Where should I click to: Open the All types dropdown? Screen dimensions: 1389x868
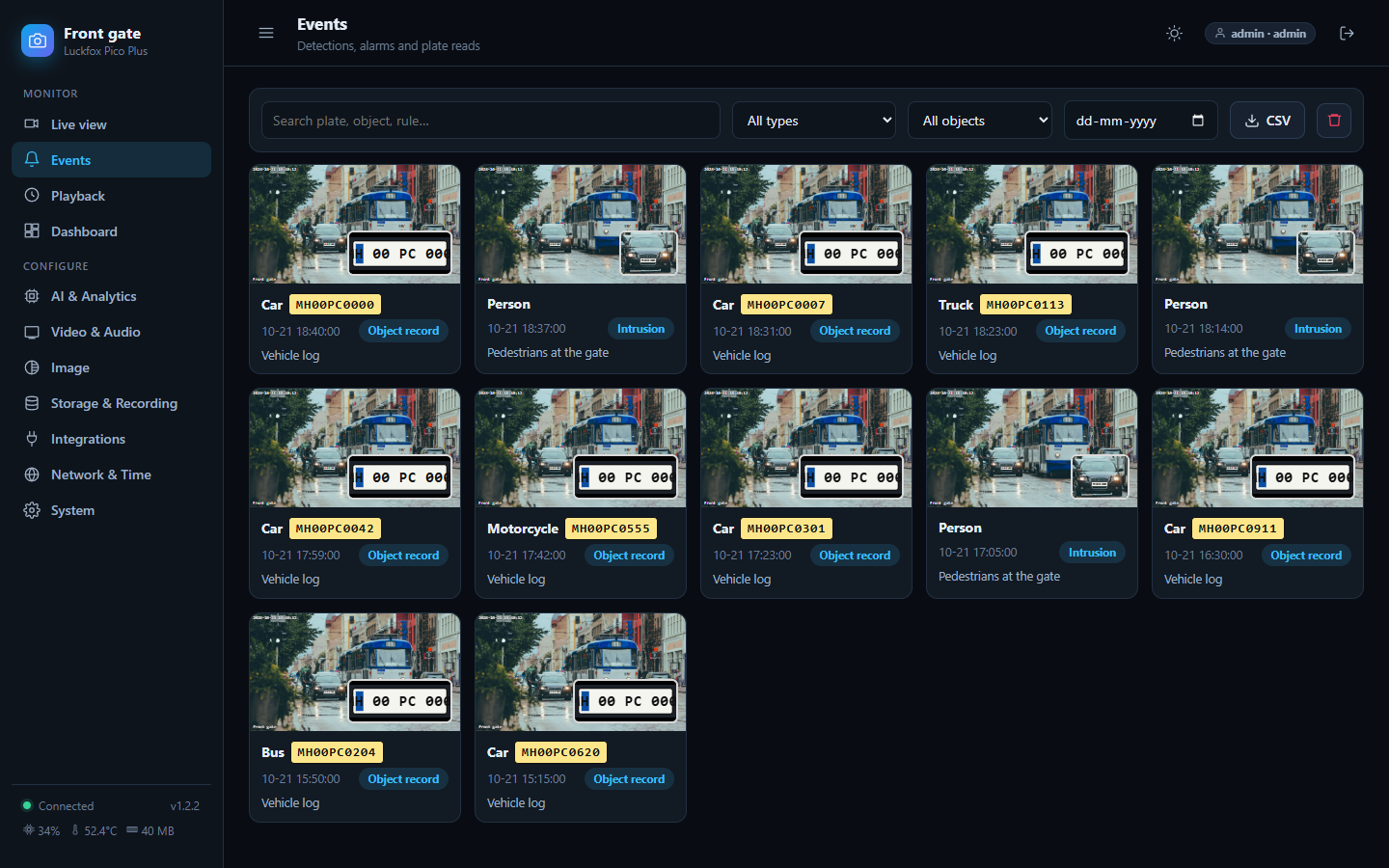(x=814, y=121)
